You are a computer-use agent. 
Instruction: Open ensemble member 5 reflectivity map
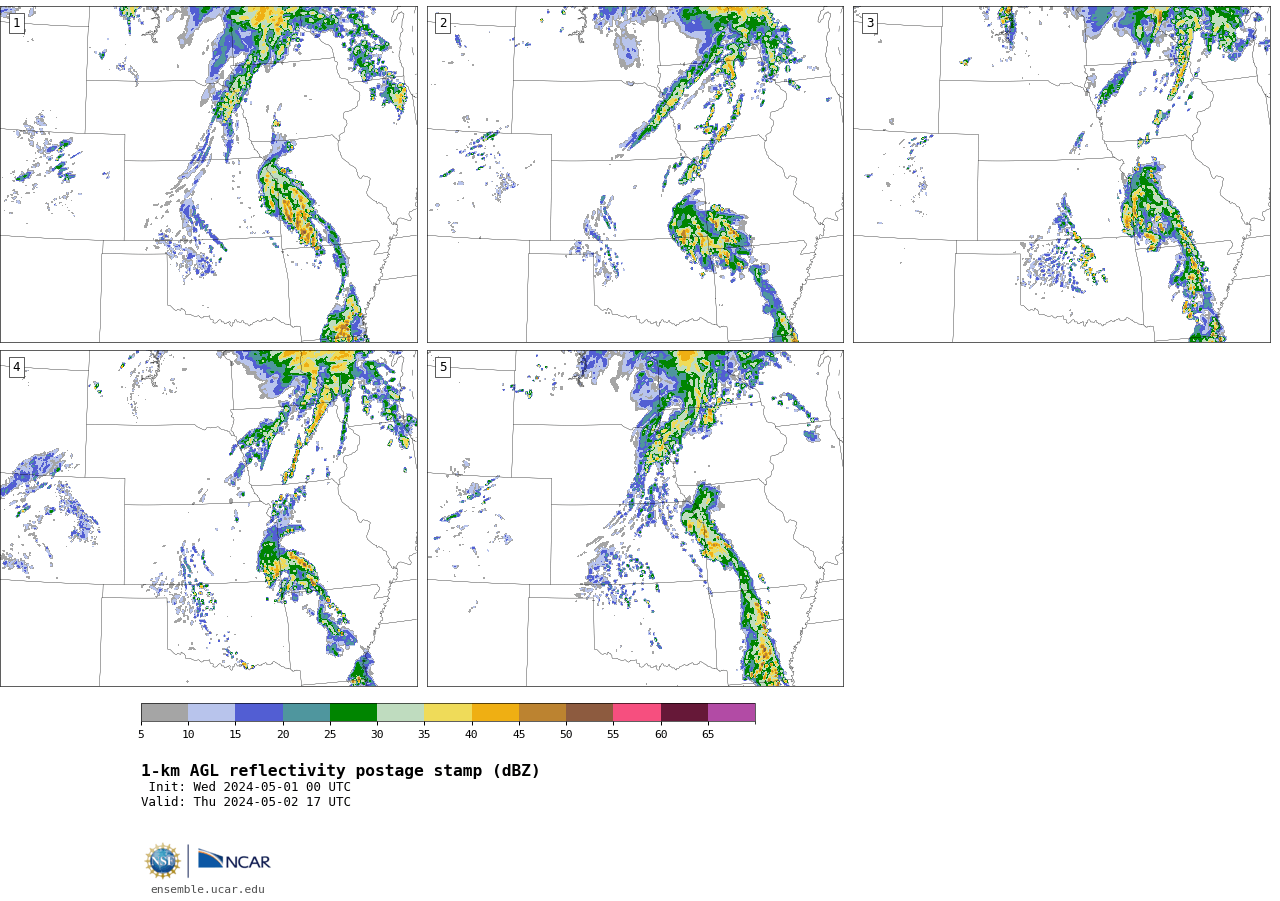click(635, 518)
